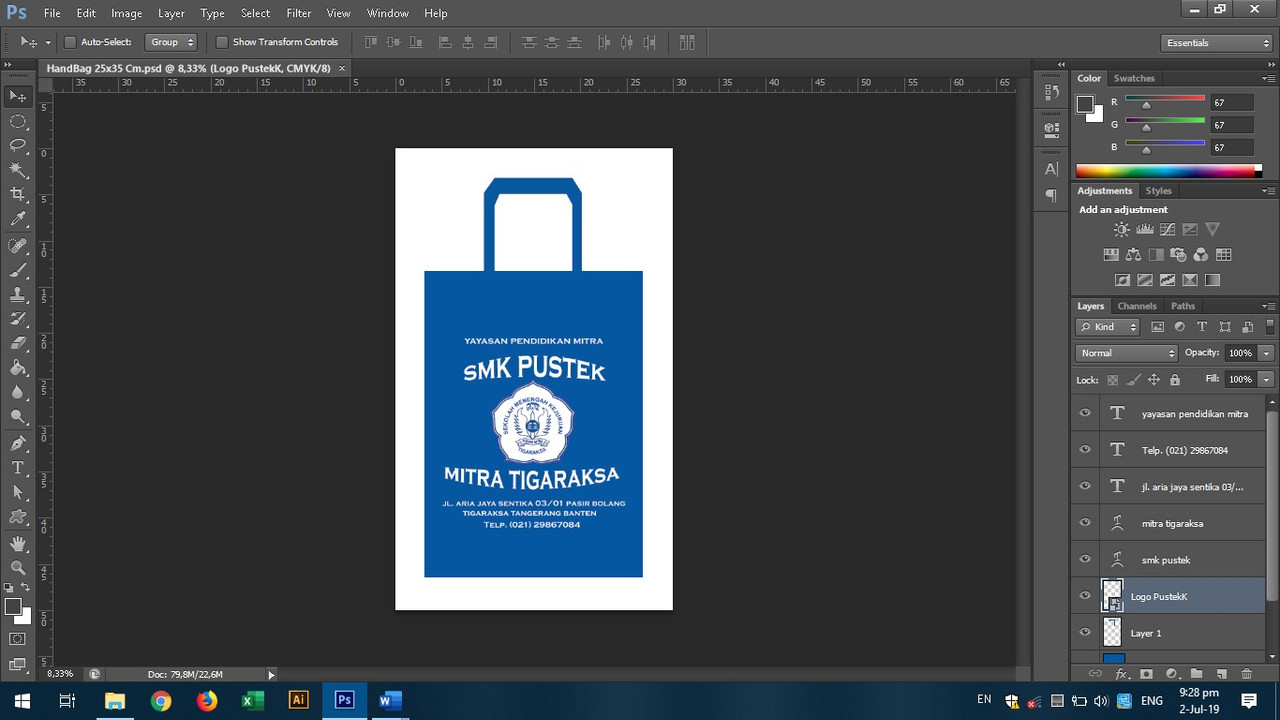This screenshot has height=720, width=1280.
Task: Open the Essentials workspace dropdown
Action: pyautogui.click(x=1217, y=43)
